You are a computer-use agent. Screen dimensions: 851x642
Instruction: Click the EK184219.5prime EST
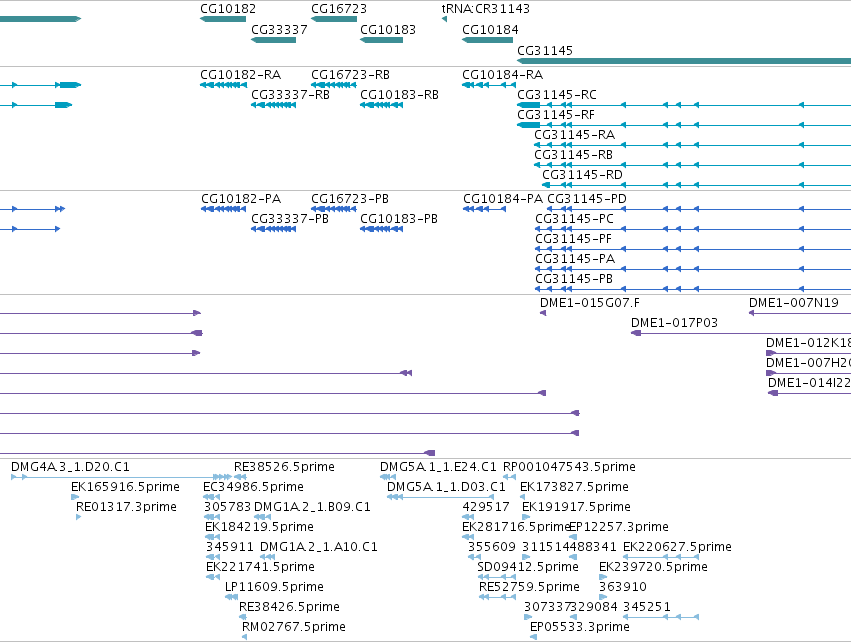(212, 537)
